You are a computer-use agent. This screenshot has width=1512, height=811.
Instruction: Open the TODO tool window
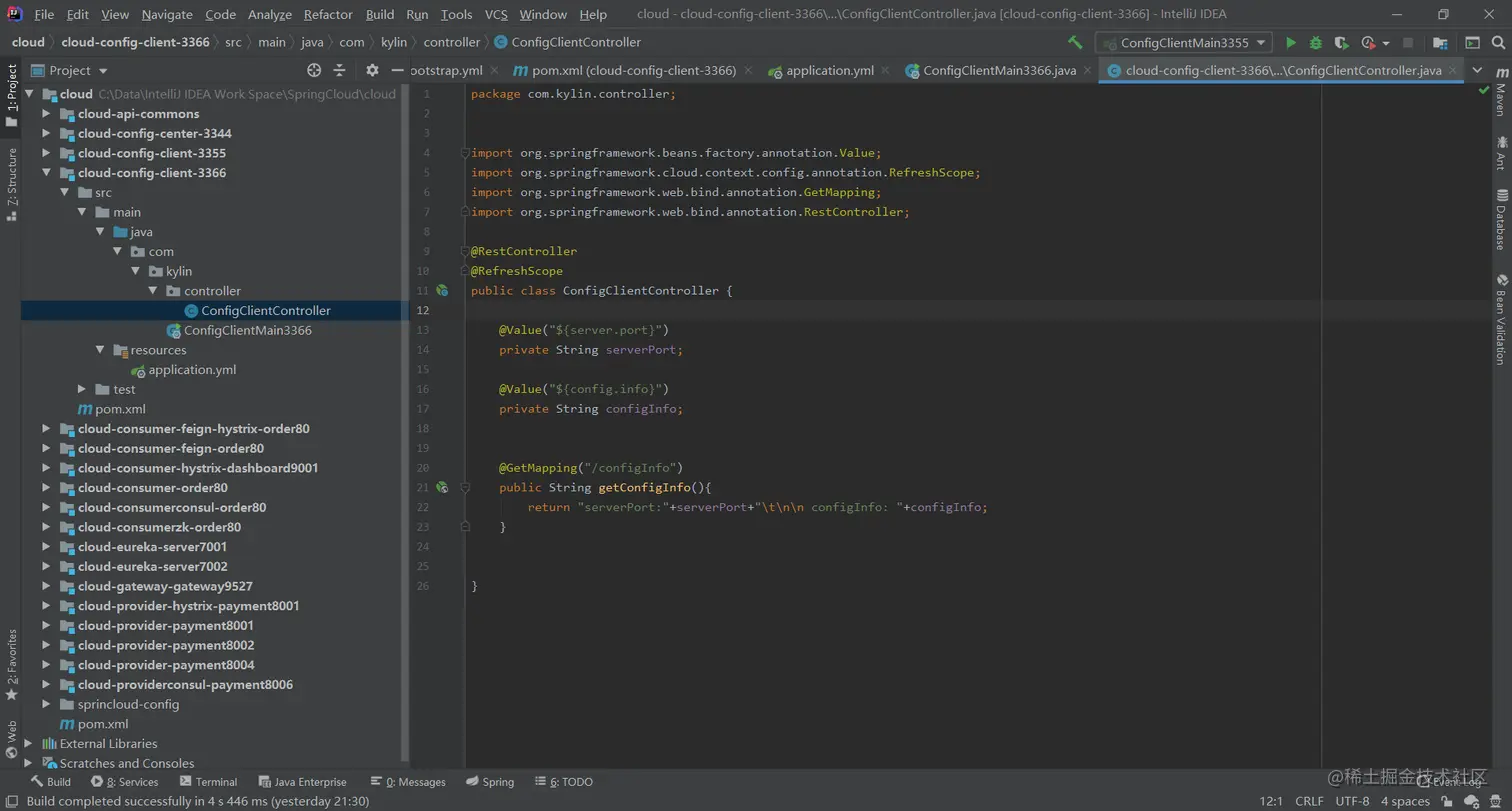(564, 782)
